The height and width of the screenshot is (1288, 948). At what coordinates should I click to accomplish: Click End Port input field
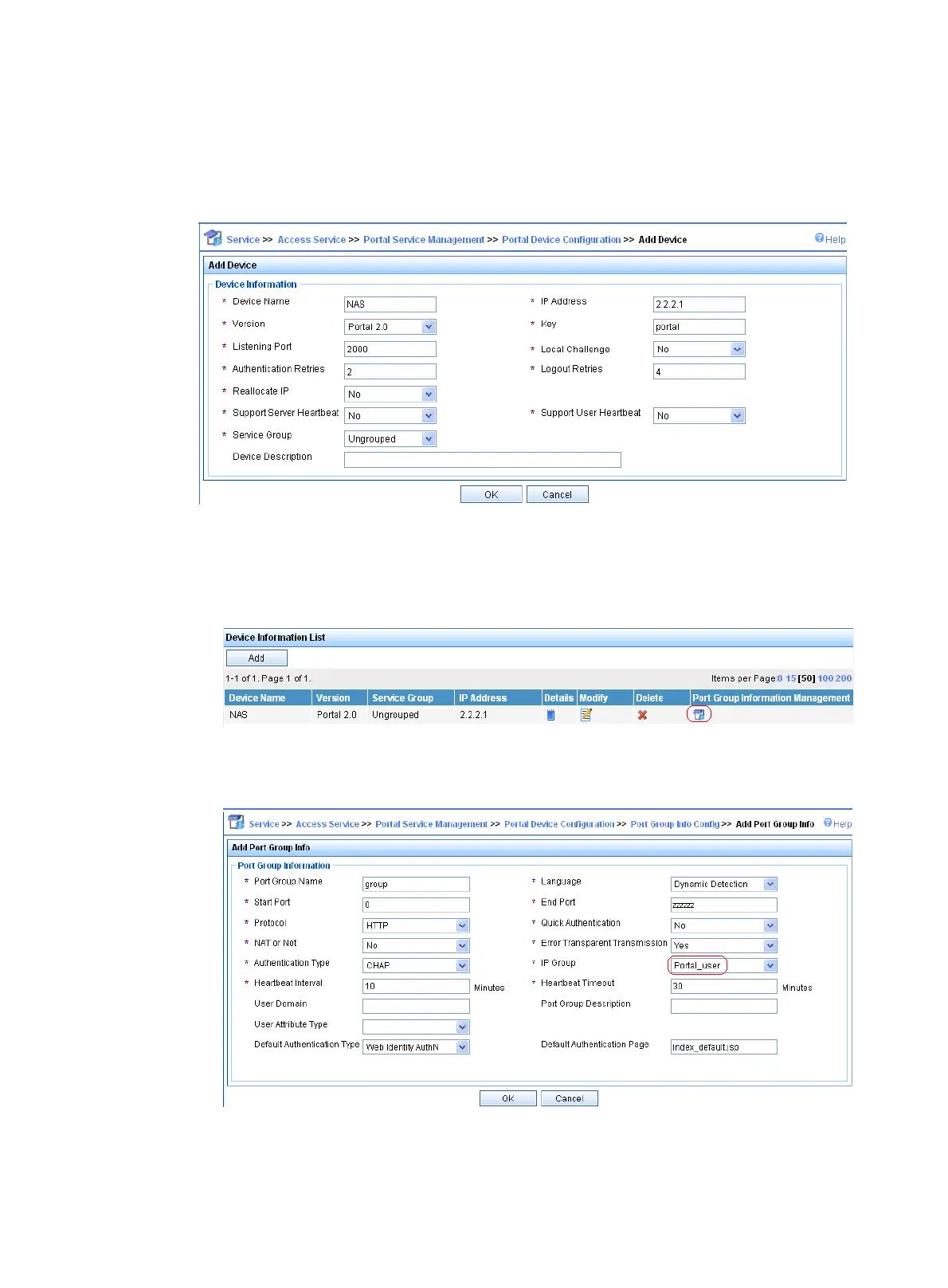(724, 905)
